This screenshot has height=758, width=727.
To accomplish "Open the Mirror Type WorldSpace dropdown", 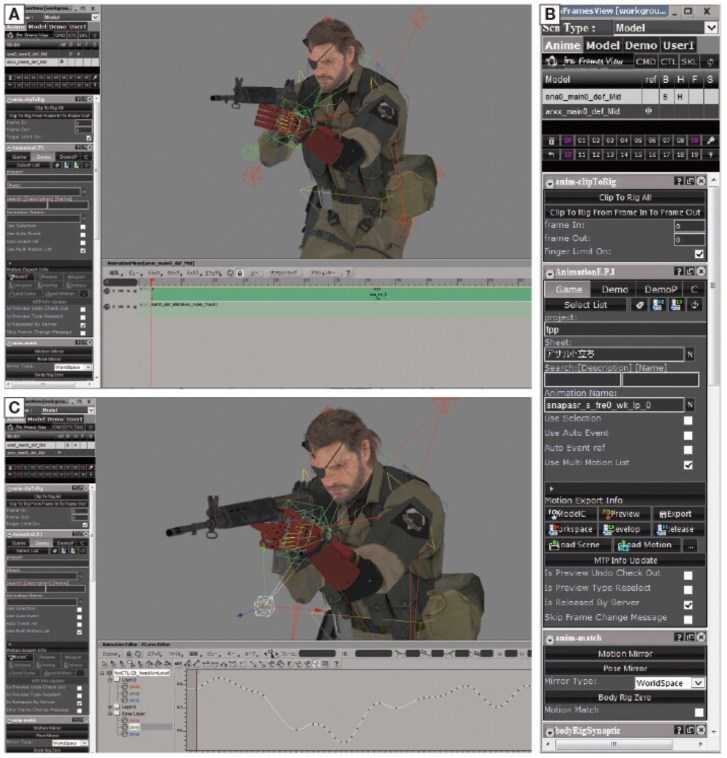I will pyautogui.click(x=669, y=683).
